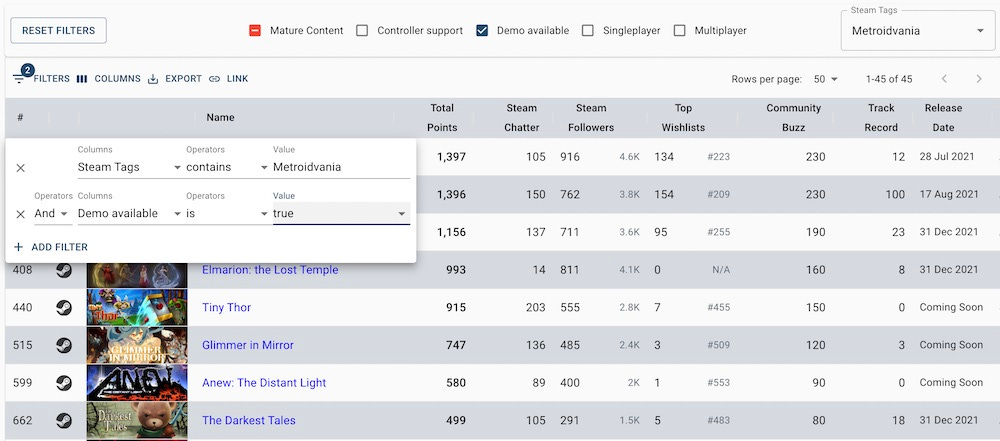The height and width of the screenshot is (441, 1000).
Task: Click the 1-45 of 45 pagination text
Action: click(x=889, y=79)
